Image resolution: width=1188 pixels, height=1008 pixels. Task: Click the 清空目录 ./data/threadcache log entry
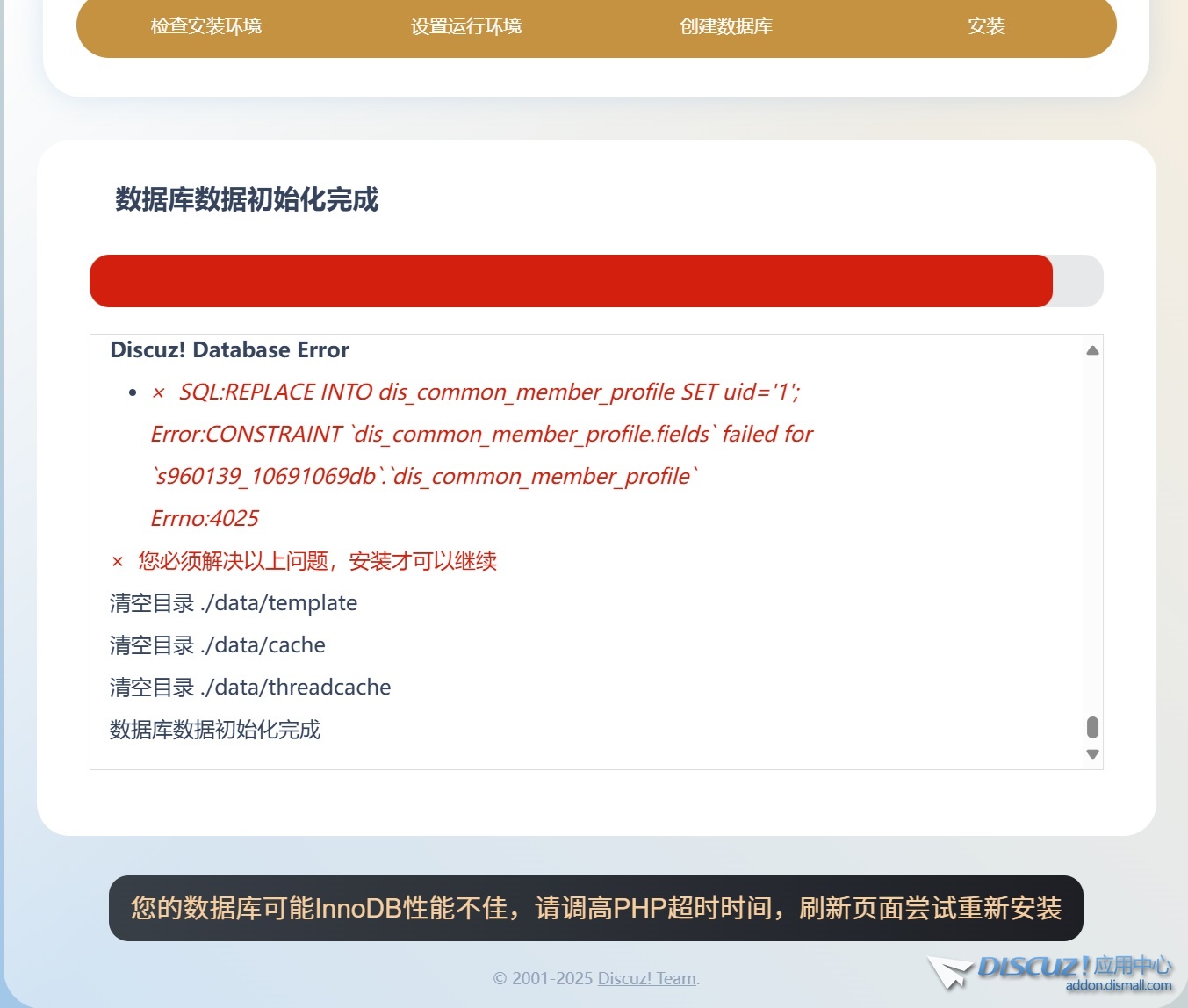coord(250,688)
